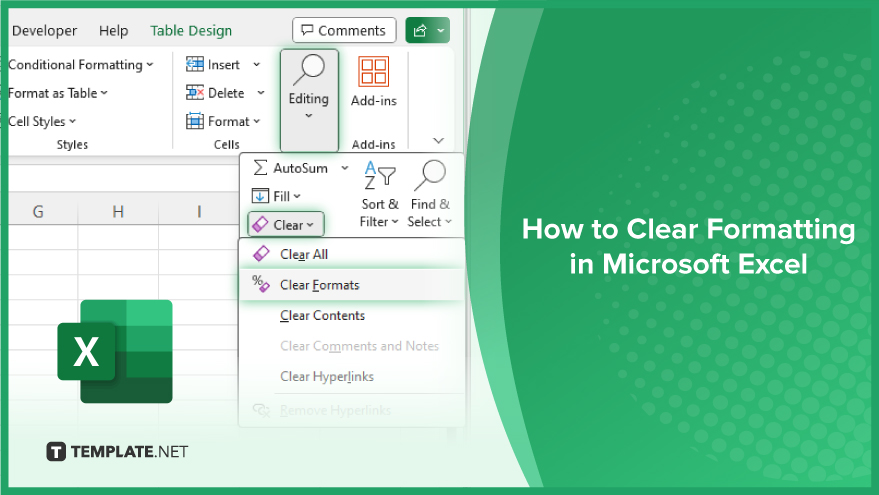Viewport: 879px width, 495px height.
Task: Click the Editing button label
Action: pyautogui.click(x=308, y=99)
